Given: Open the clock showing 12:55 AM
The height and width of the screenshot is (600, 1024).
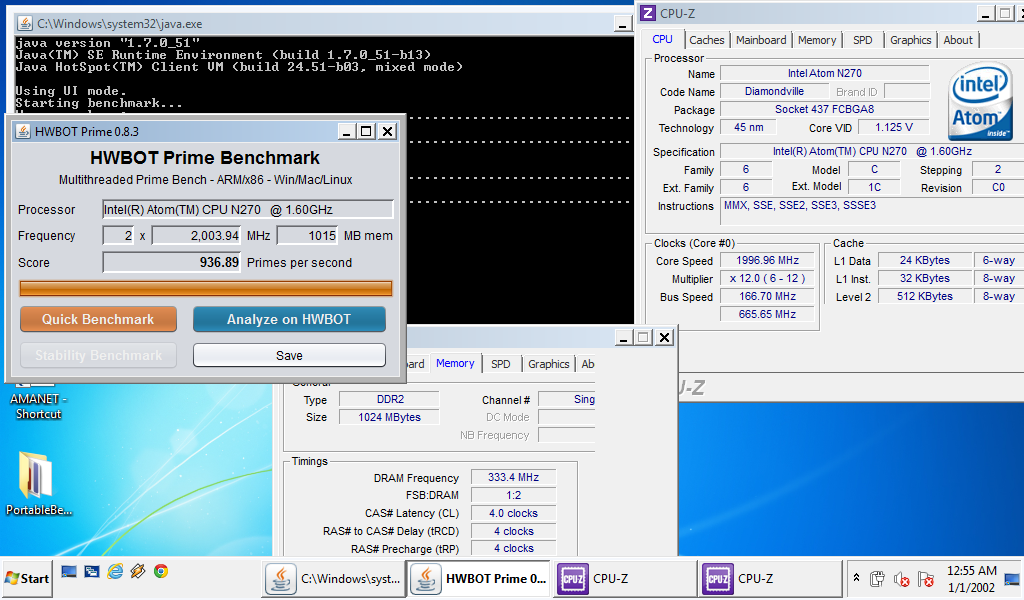Looking at the screenshot, I should (x=971, y=579).
